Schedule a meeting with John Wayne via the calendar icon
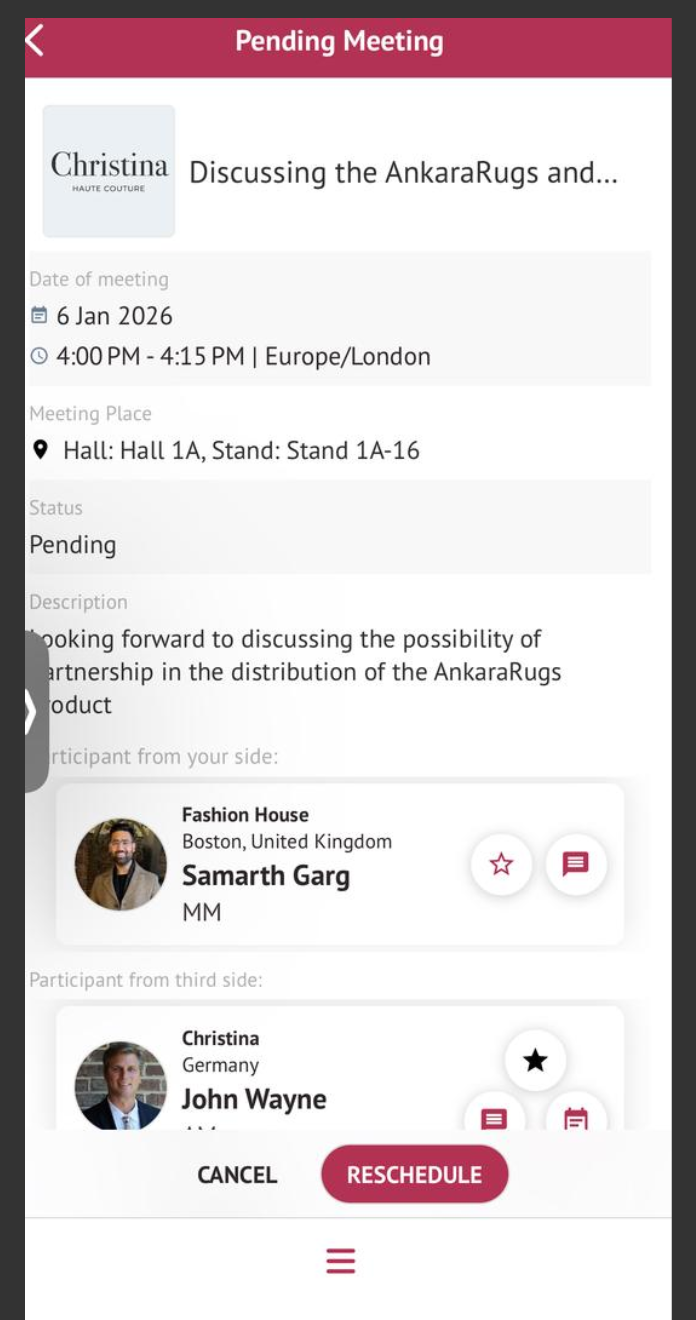The image size is (696, 1320). 576,1116
